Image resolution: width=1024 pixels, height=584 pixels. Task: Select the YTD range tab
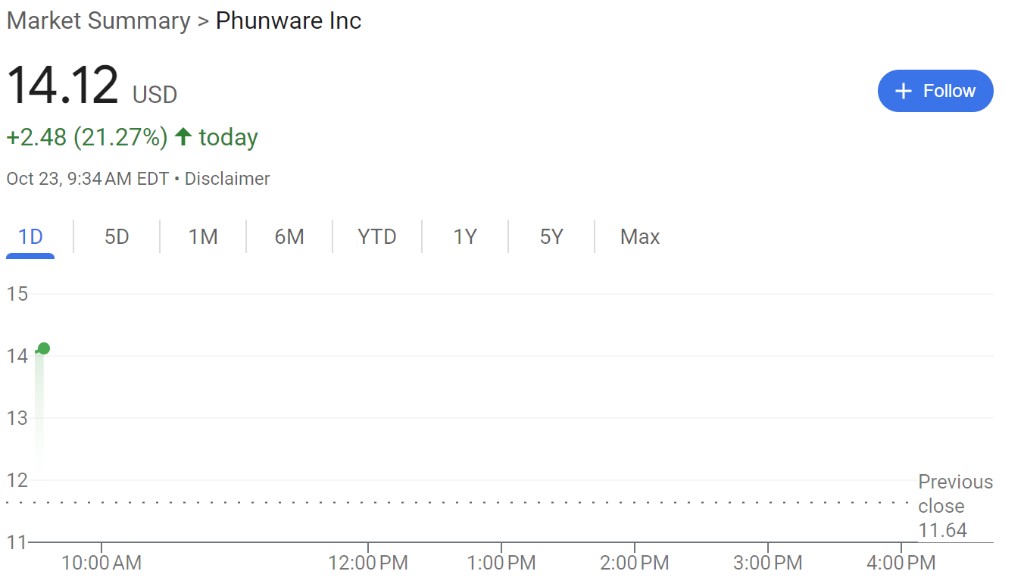coord(377,237)
